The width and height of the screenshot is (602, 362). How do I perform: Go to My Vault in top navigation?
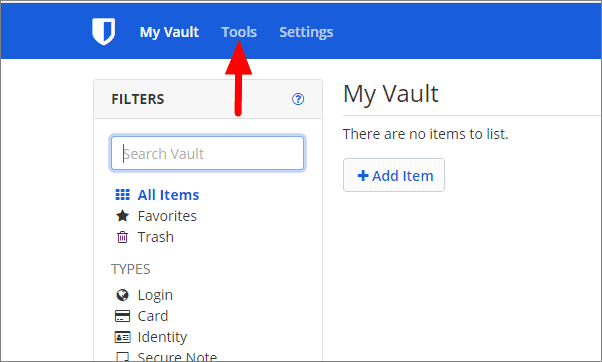pos(169,32)
